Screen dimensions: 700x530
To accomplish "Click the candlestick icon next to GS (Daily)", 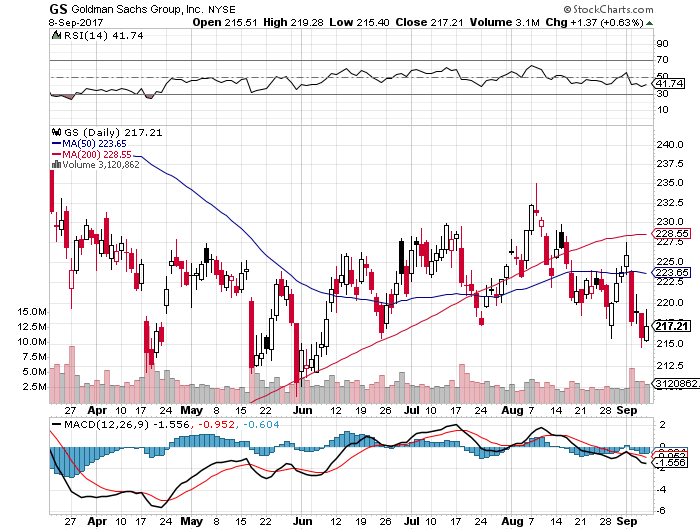I will pyautogui.click(x=56, y=132).
